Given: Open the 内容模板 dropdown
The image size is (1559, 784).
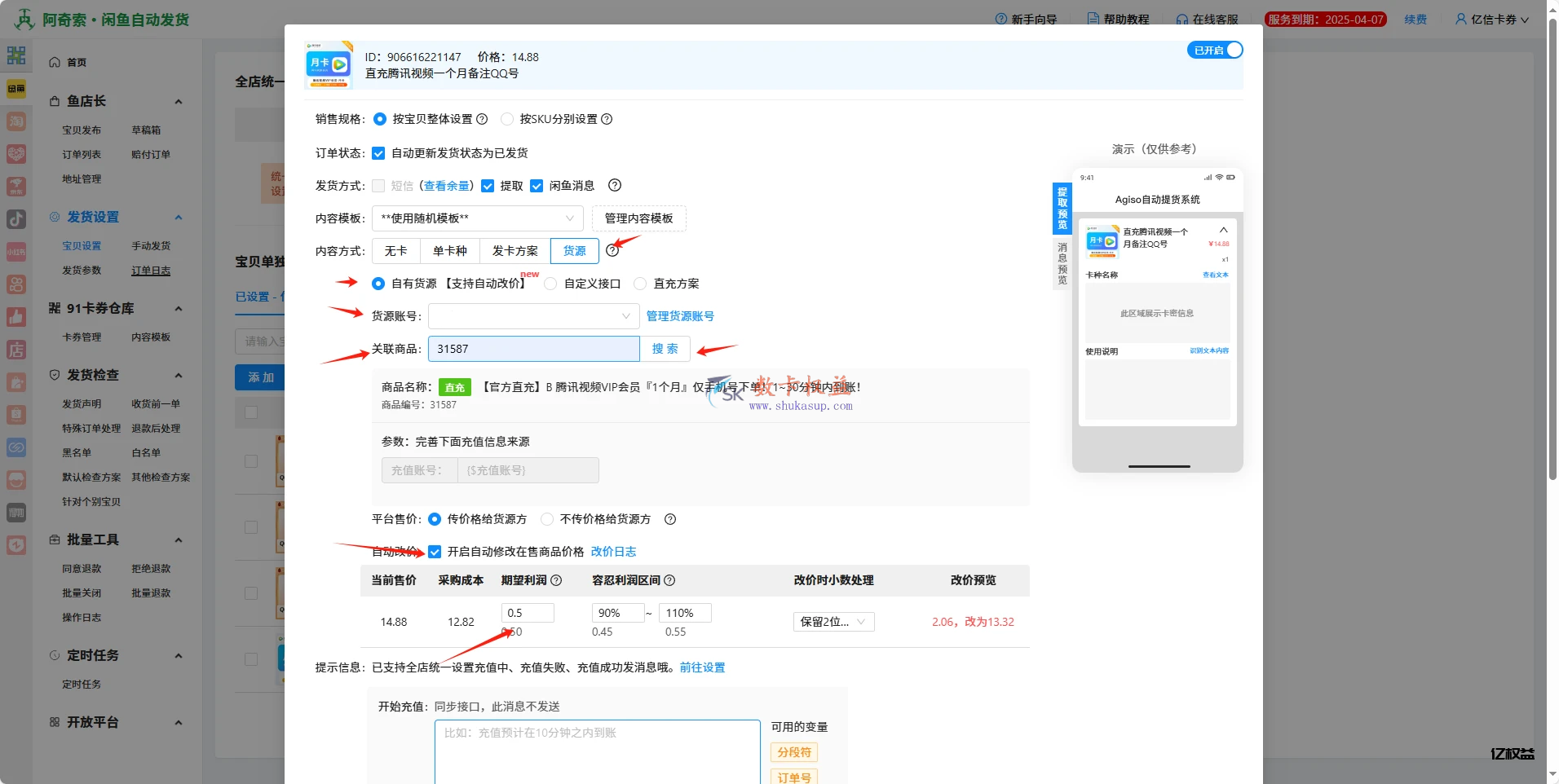Looking at the screenshot, I should point(477,218).
